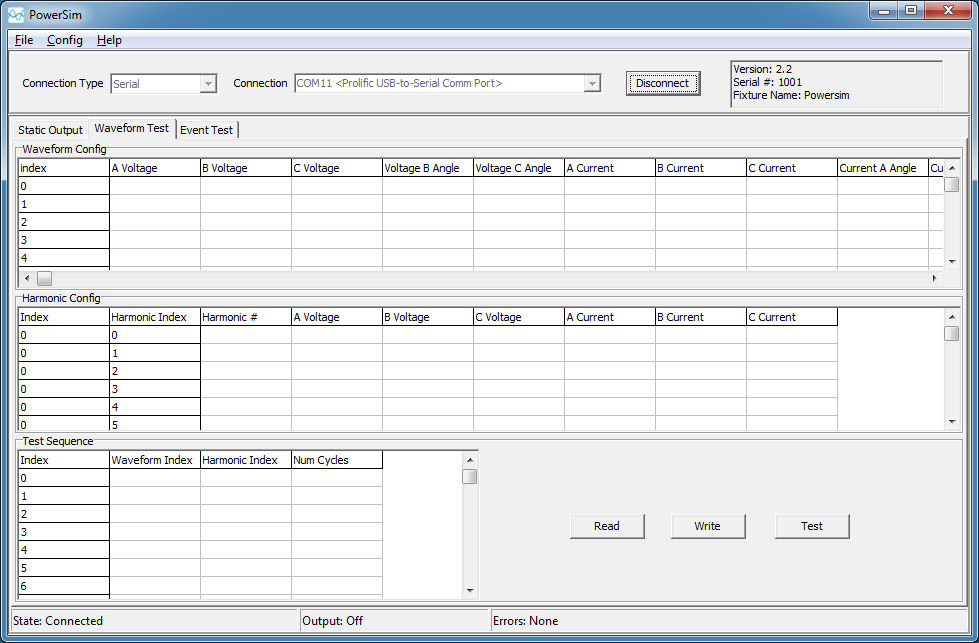The height and width of the screenshot is (643, 979).
Task: Click the Waveform Index header in Test Sequence
Action: click(x=155, y=460)
